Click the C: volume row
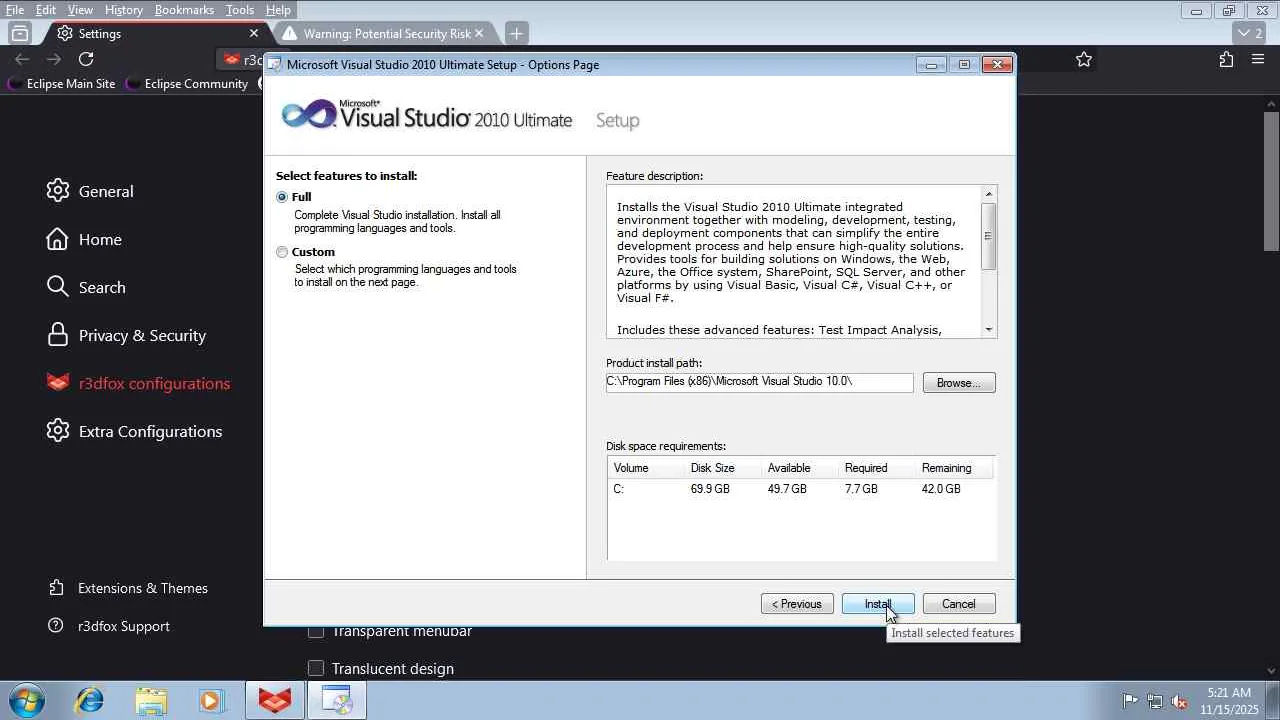The width and height of the screenshot is (1280, 720). pos(801,489)
